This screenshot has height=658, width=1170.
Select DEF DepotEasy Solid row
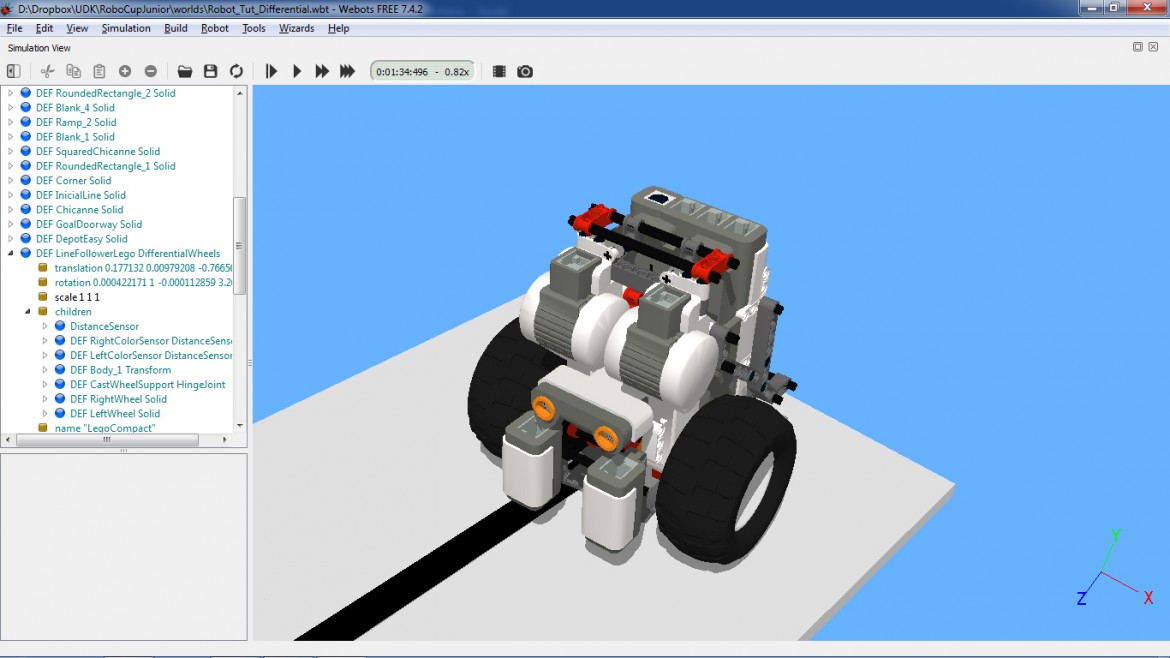[81, 239]
